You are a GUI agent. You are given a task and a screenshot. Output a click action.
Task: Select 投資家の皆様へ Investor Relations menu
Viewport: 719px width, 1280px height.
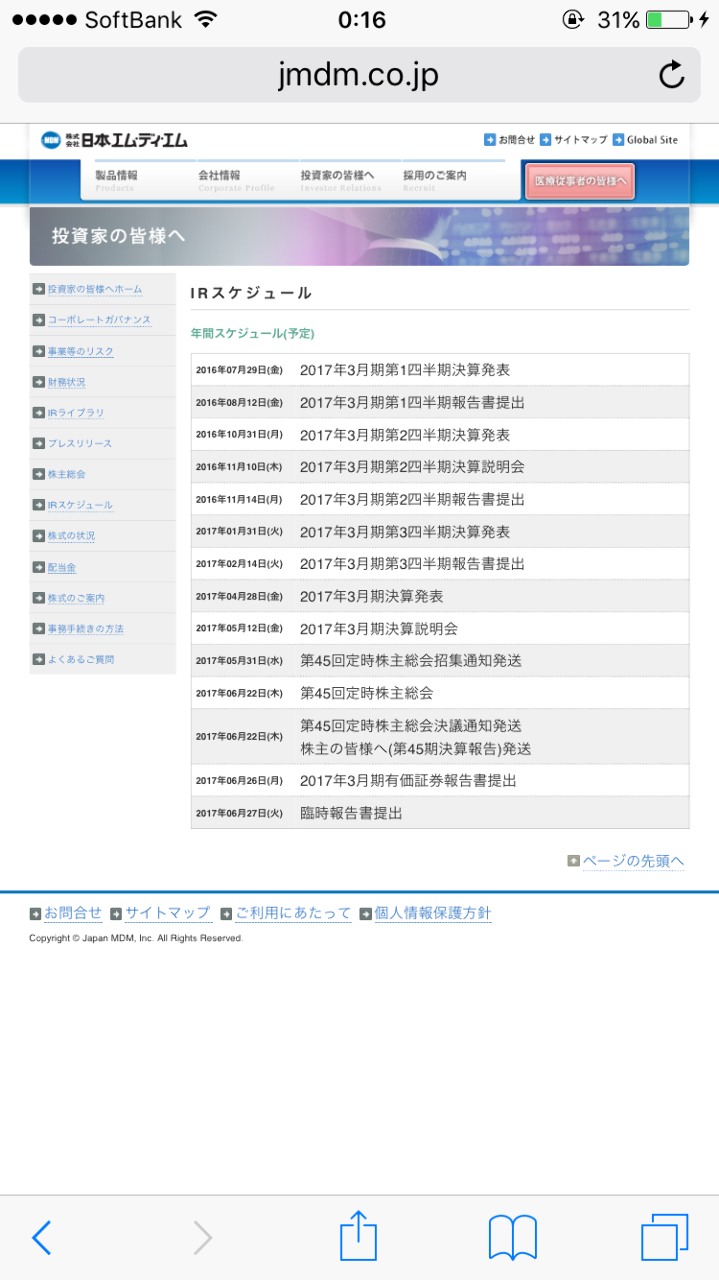pos(340,180)
